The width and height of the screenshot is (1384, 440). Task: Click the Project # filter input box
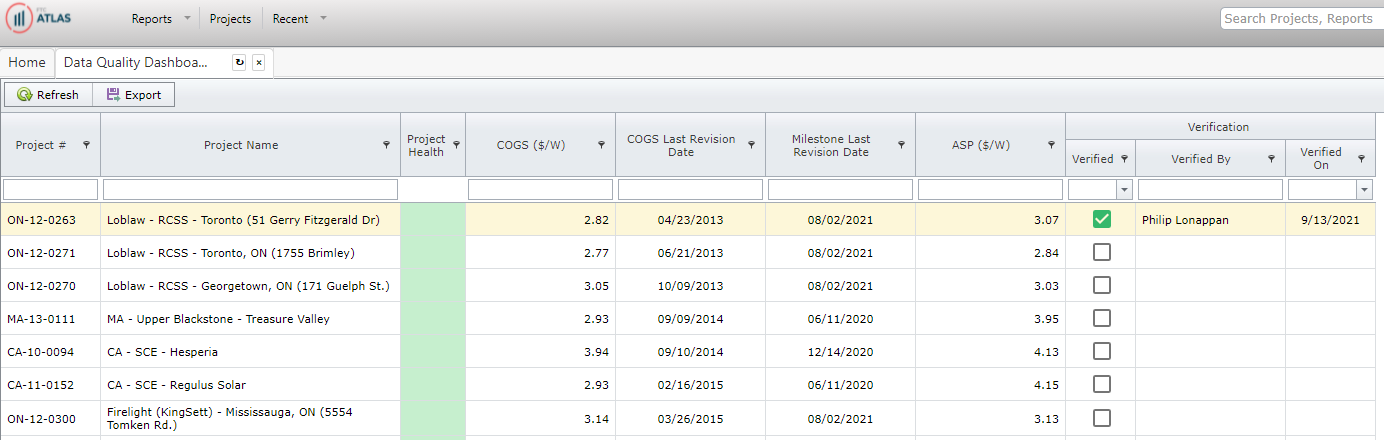coord(50,190)
